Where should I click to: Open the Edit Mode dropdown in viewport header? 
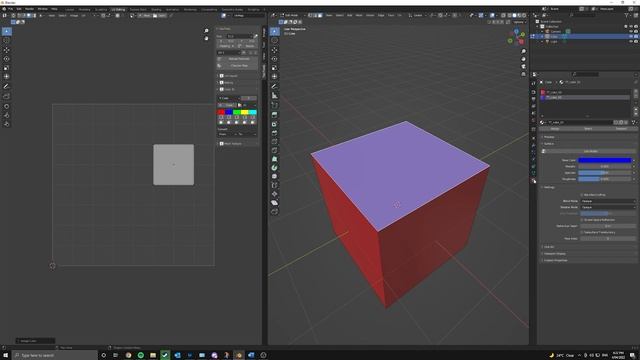(292, 16)
